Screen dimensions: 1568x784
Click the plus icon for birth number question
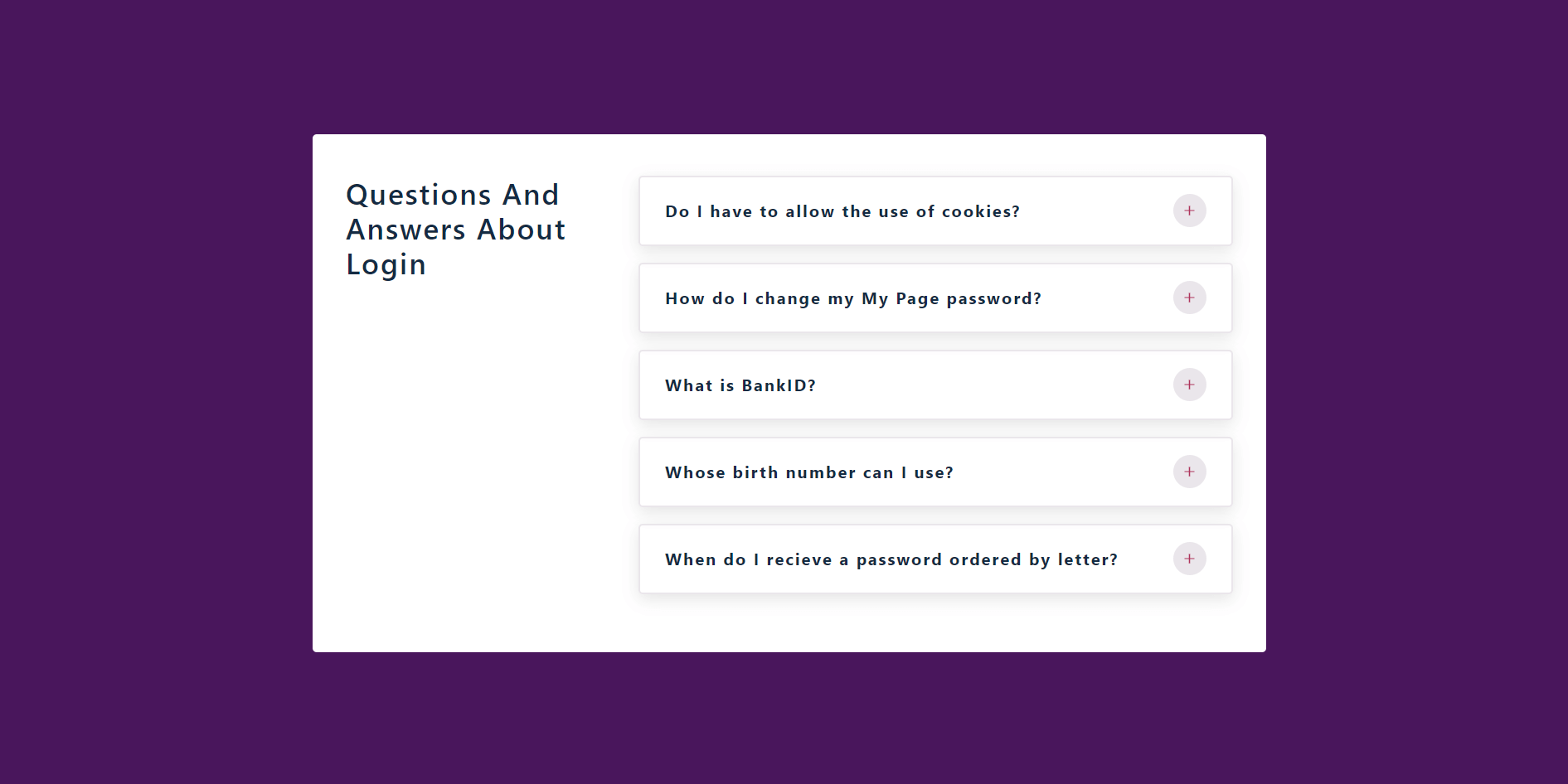click(x=1189, y=472)
